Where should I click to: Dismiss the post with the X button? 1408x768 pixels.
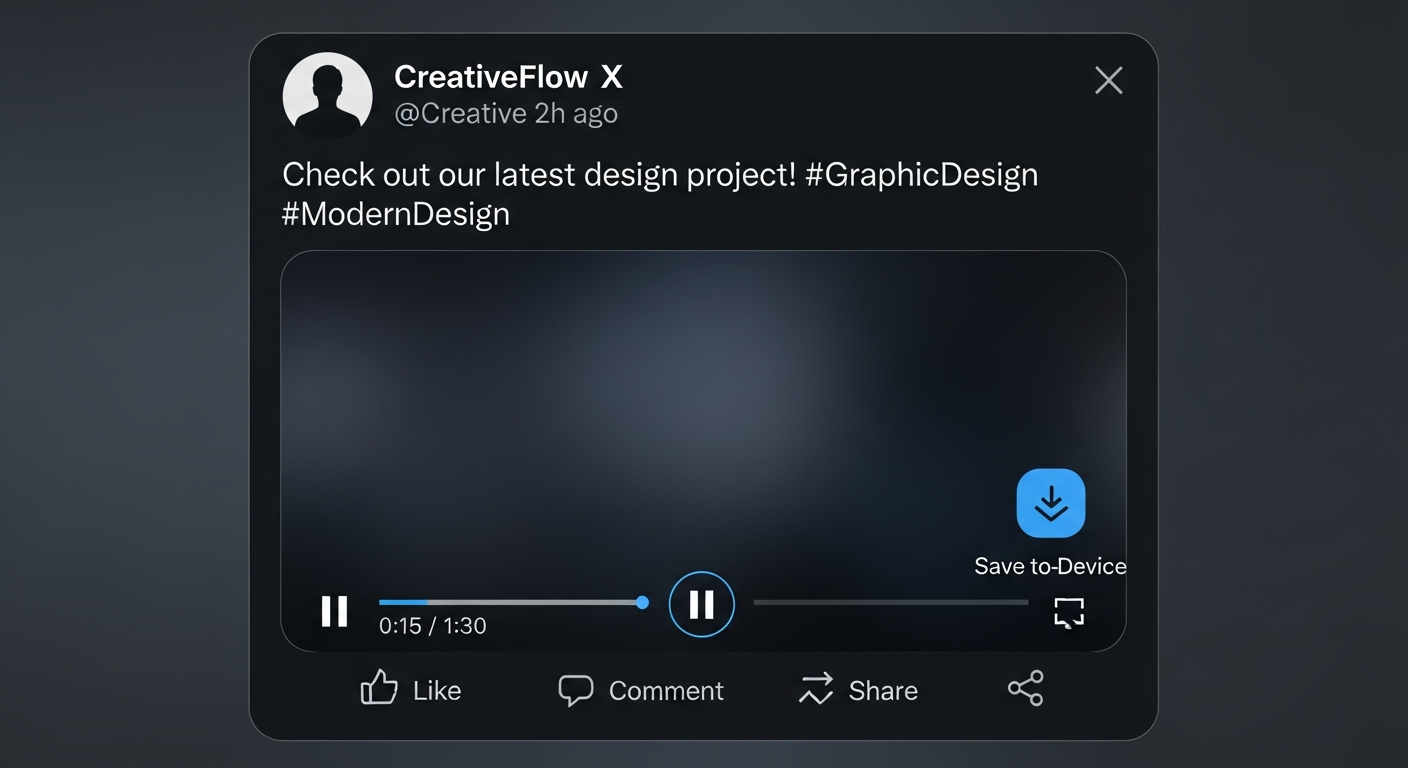[x=1108, y=80]
